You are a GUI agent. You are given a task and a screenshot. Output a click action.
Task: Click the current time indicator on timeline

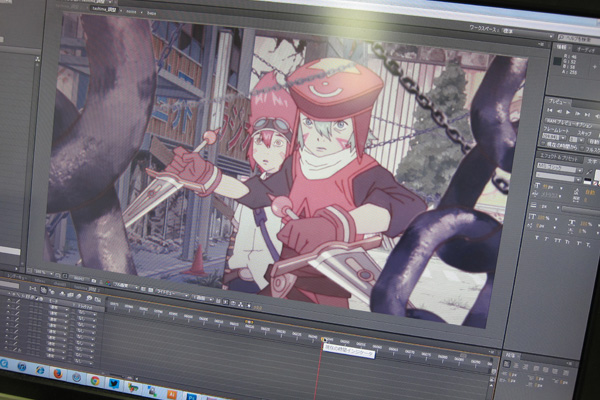click(x=323, y=339)
